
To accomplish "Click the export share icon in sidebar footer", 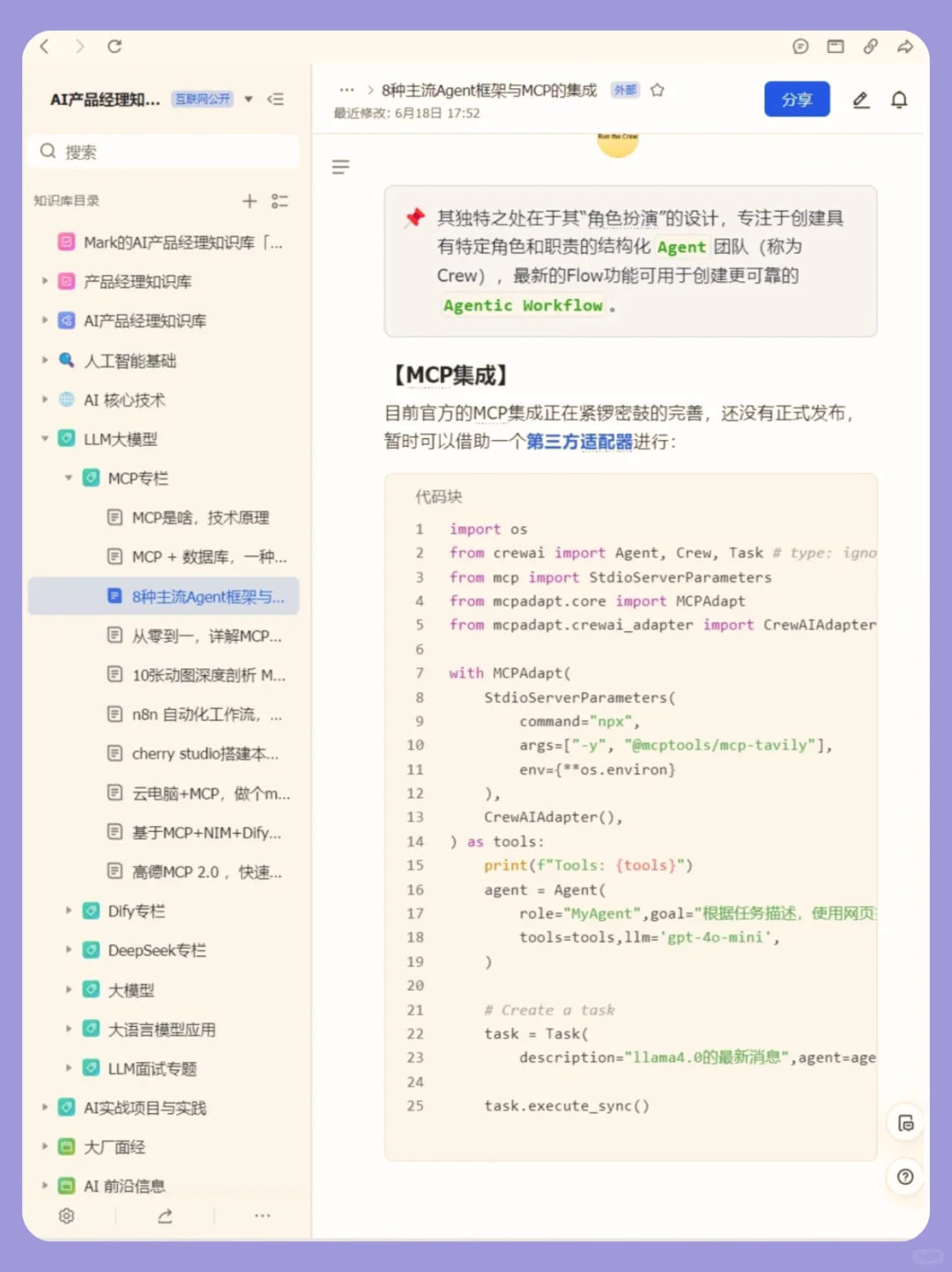I will coord(165,1216).
